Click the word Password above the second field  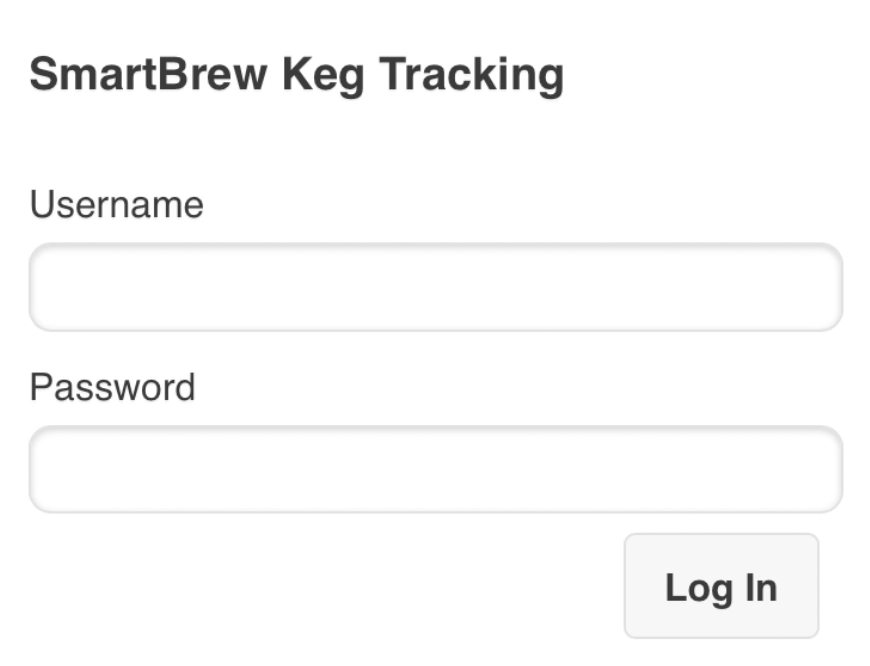tap(112, 387)
